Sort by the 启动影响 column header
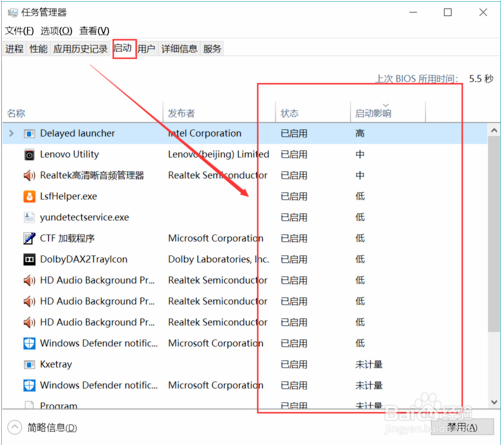The height and width of the screenshot is (445, 503). pos(373,113)
